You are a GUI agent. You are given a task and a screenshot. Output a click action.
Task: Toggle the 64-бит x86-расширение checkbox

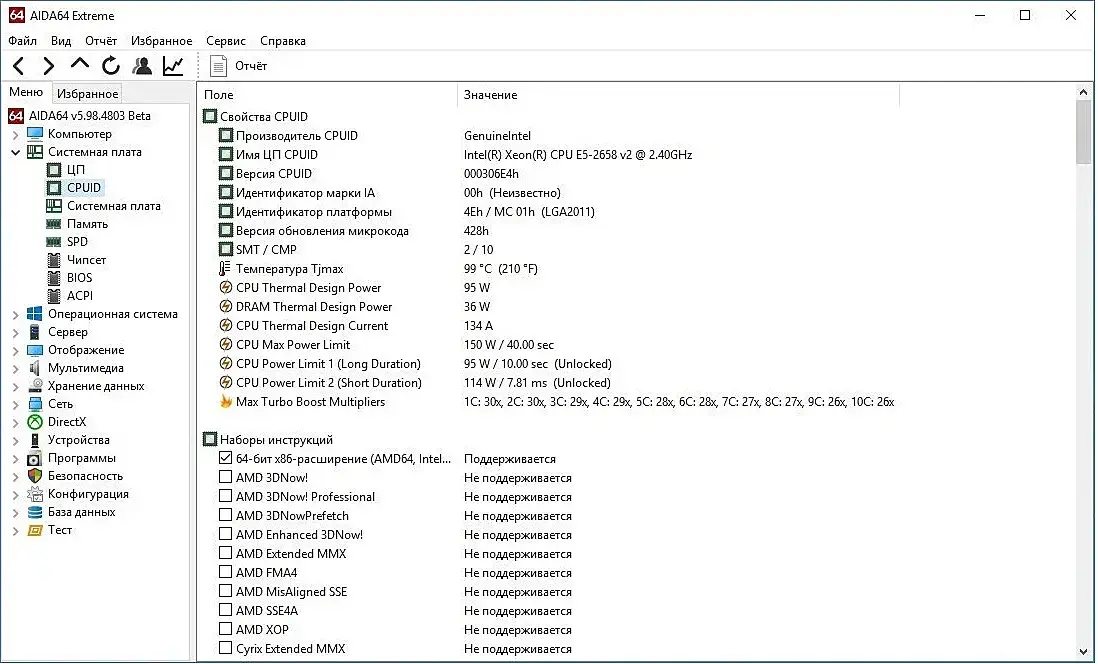225,458
